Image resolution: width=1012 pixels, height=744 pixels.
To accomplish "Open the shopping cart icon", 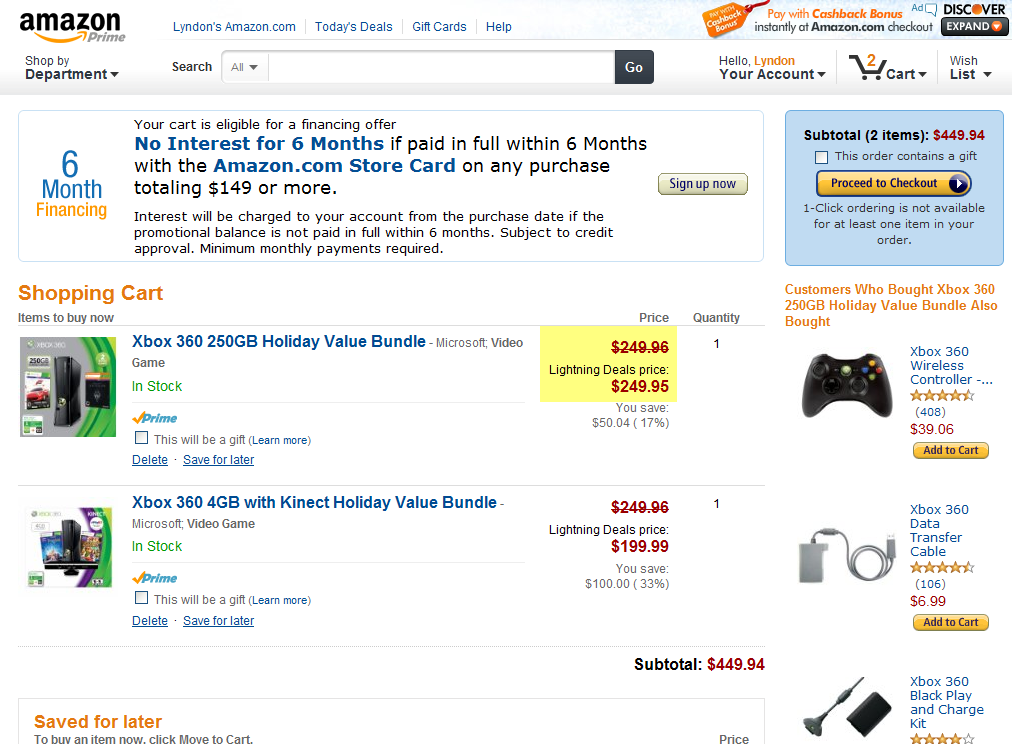I will pos(866,68).
